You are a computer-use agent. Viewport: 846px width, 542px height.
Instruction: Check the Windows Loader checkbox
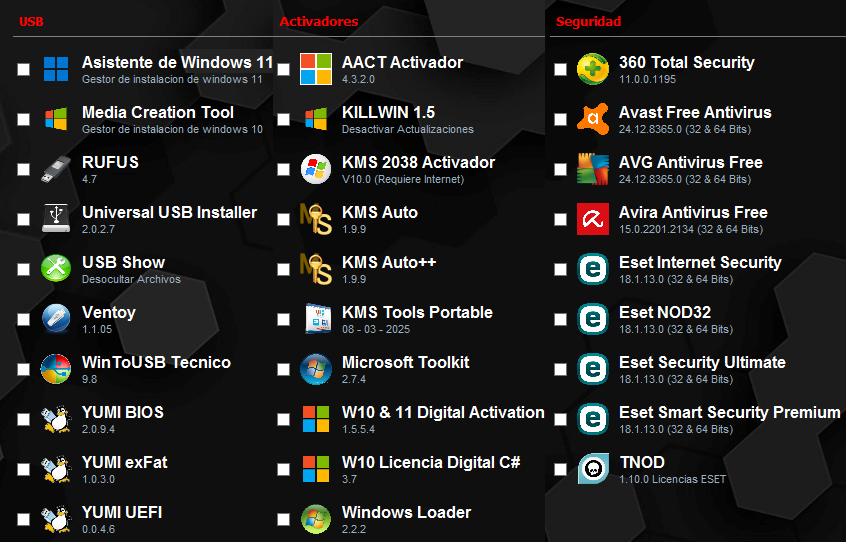283,519
